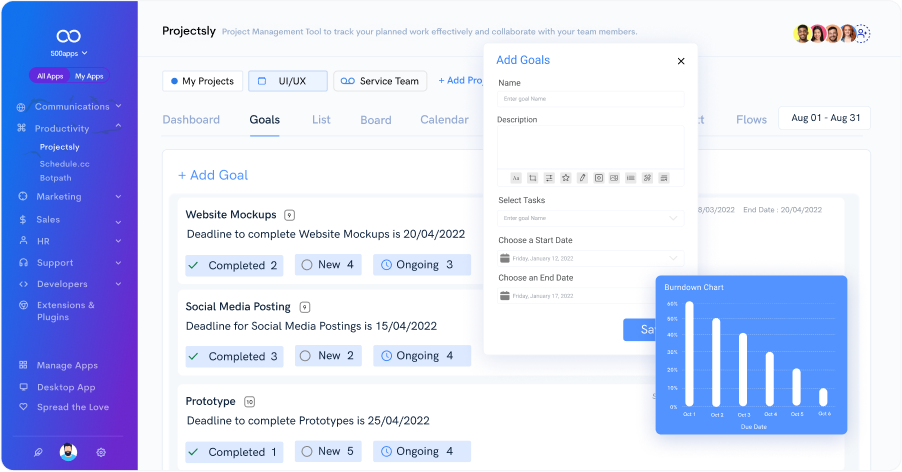Click the add team member icon

pos(862,33)
